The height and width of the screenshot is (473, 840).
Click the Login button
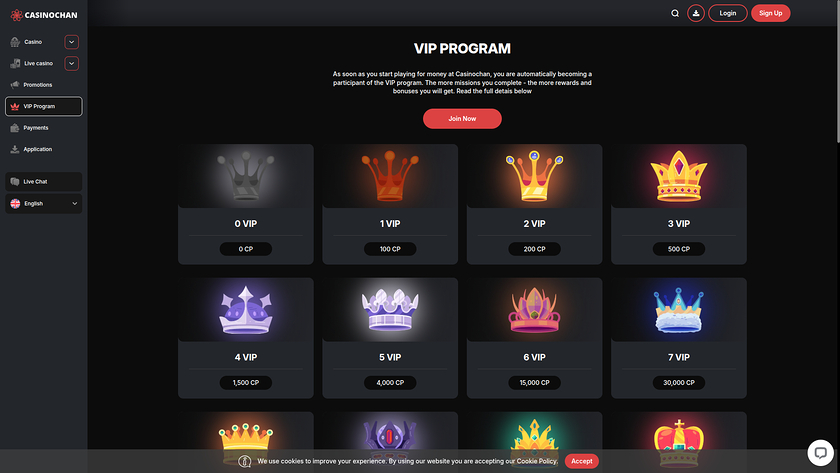[728, 13]
